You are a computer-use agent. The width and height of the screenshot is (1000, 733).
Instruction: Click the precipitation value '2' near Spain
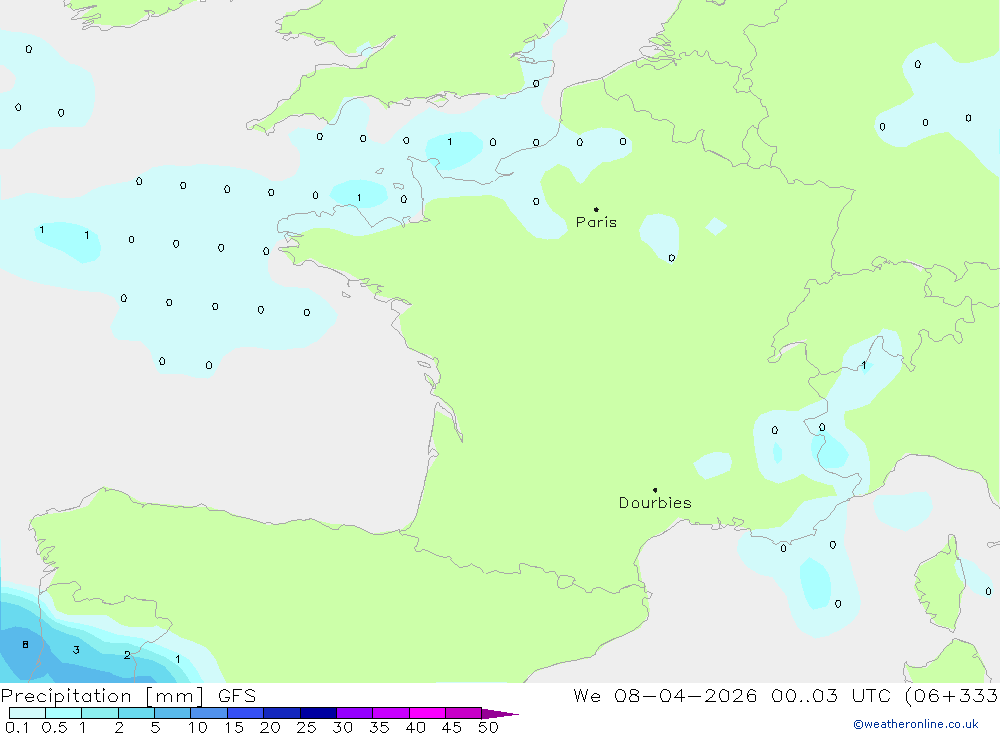tap(127, 655)
